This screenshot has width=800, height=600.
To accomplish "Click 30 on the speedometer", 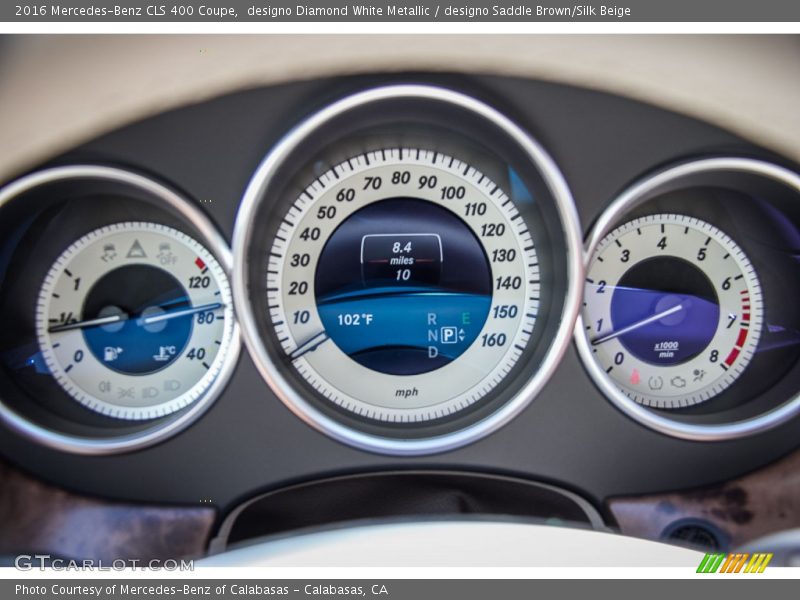I will [x=300, y=260].
